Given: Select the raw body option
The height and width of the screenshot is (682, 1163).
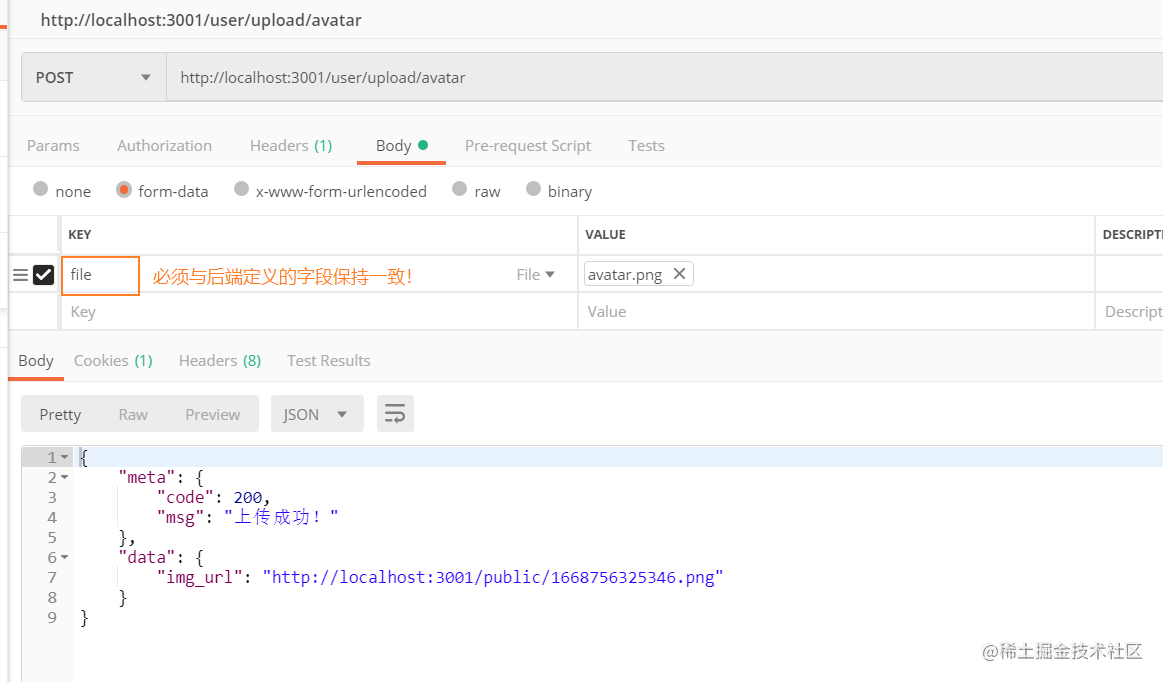Looking at the screenshot, I should pyautogui.click(x=460, y=189).
